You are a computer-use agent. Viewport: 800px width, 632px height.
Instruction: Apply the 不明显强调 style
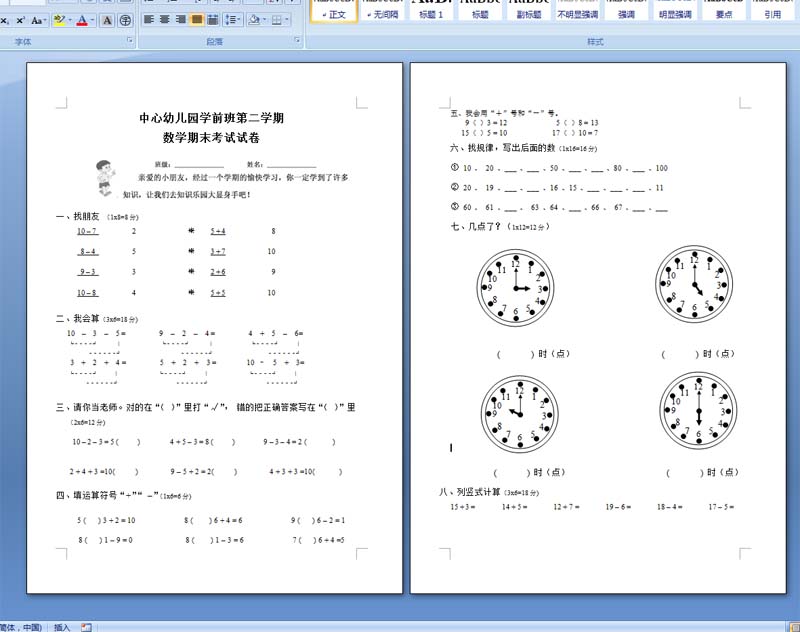[578, 11]
